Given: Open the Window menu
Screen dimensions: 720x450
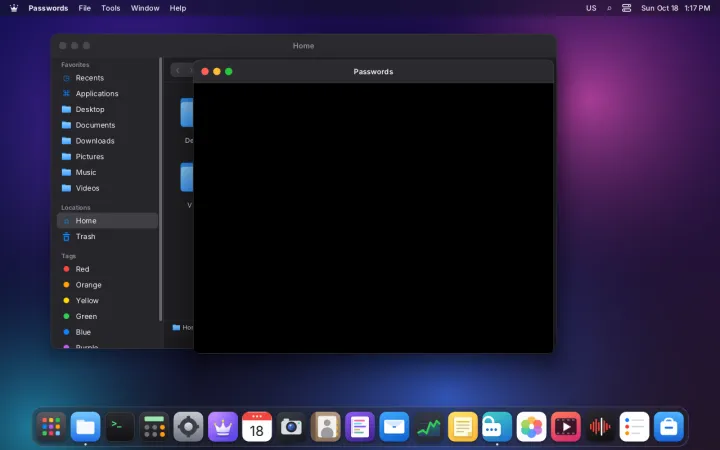Looking at the screenshot, I should coord(145,8).
